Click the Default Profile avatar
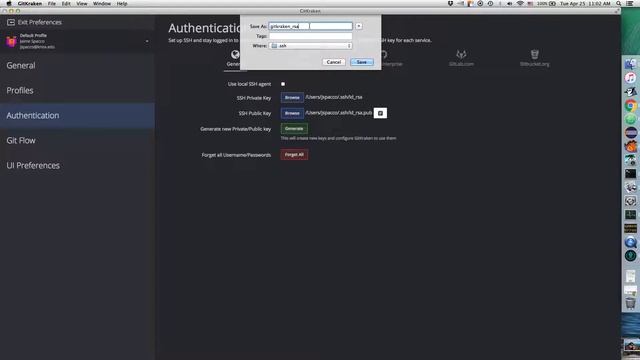 click(11, 41)
